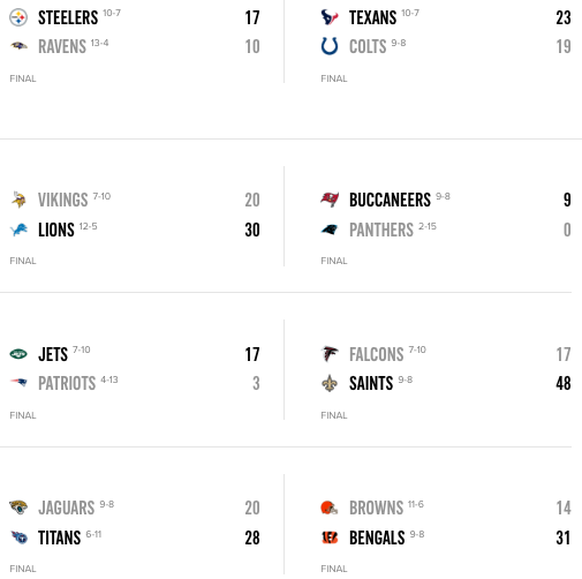Click the Panthers team logo

(x=330, y=230)
